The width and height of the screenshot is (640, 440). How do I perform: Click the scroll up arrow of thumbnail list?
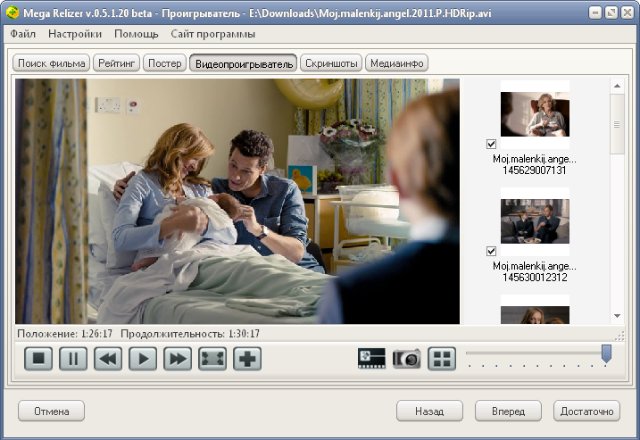coord(617,86)
